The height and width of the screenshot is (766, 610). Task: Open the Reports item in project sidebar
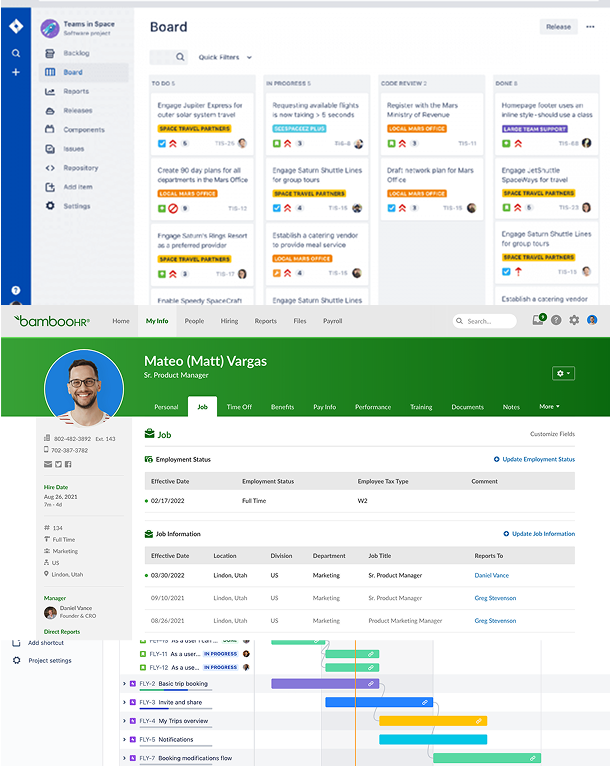pos(76,92)
